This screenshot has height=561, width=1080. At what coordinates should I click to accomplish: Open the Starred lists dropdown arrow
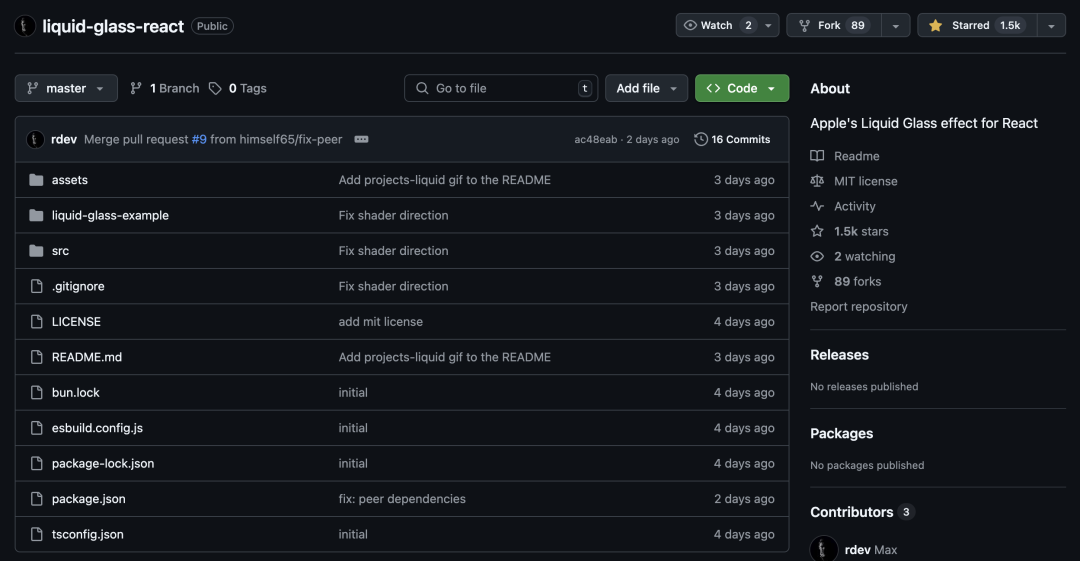pyautogui.click(x=1051, y=26)
